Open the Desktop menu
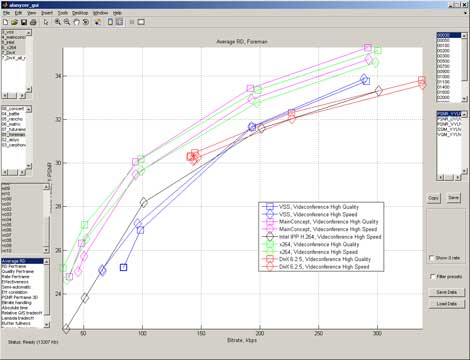The image size is (470, 360). 80,13
